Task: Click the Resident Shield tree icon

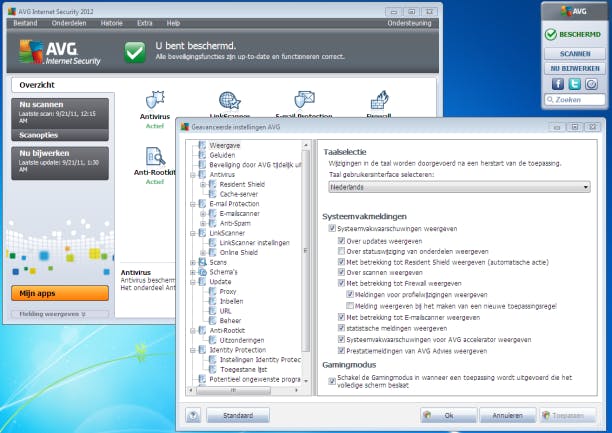Action: click(x=213, y=184)
